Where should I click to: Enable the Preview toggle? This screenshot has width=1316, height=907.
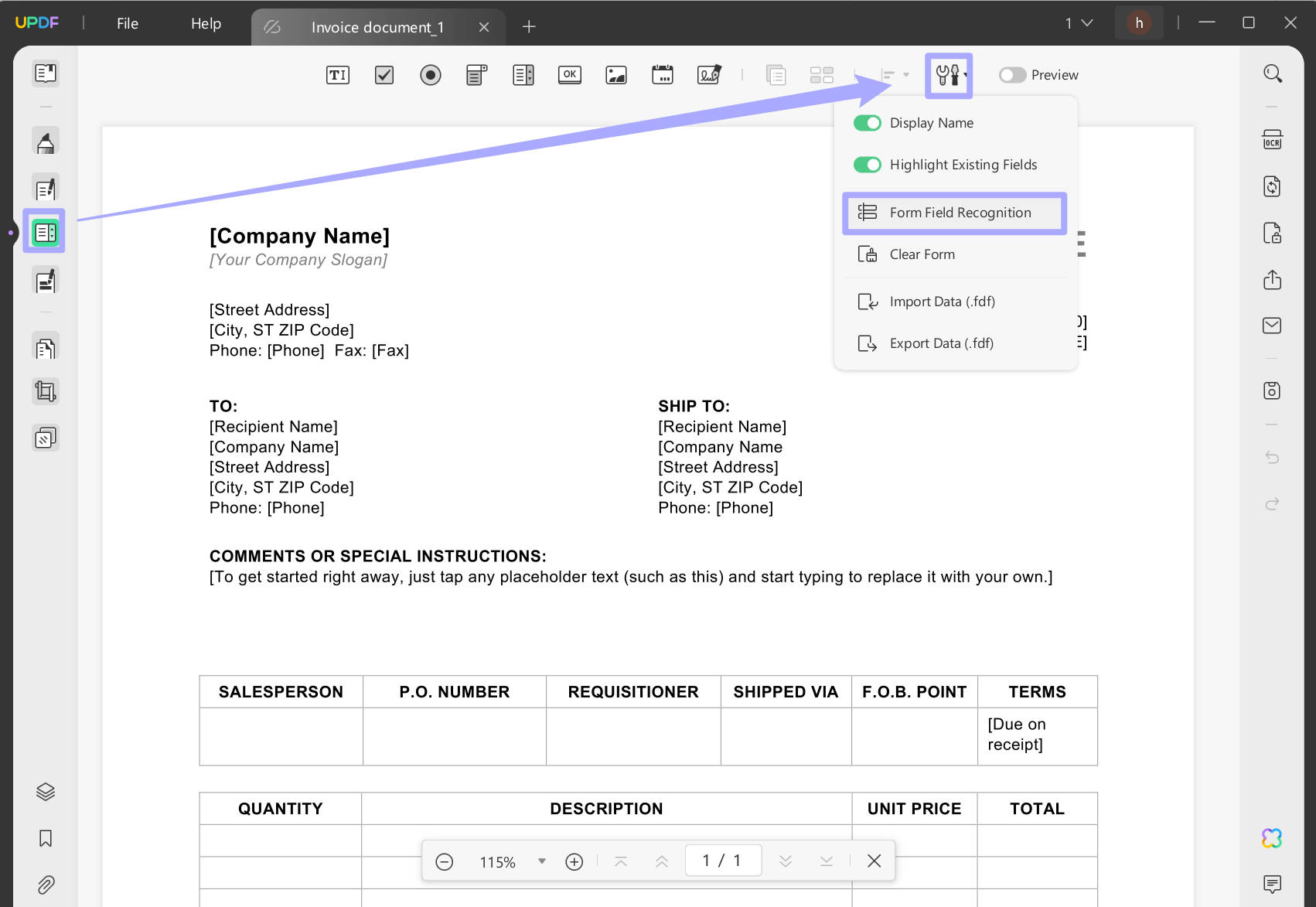1012,74
